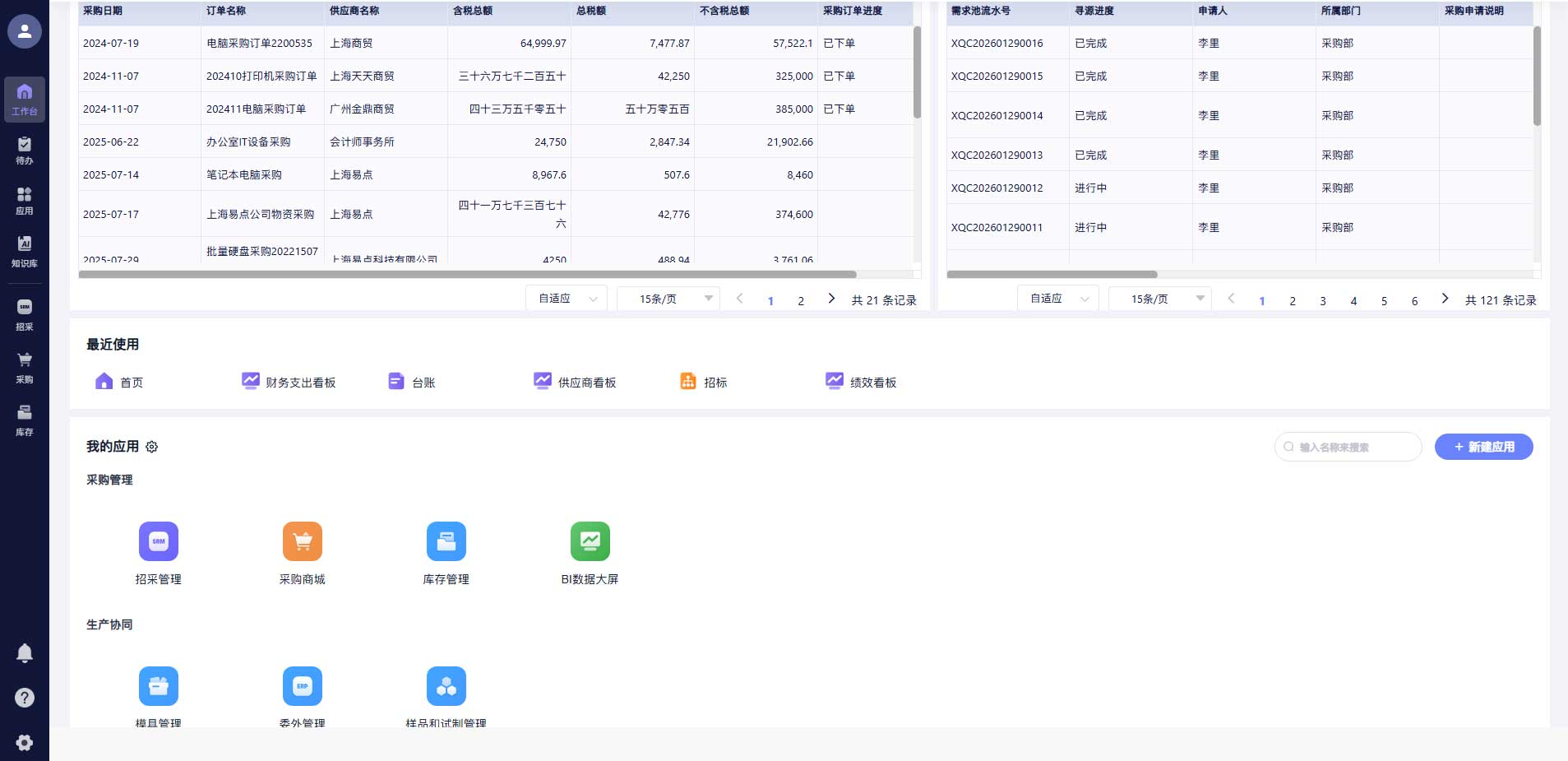Screen dimensions: 1568x761
Task: Expand the 自适应 dropdown under orders table
Action: click(x=567, y=299)
